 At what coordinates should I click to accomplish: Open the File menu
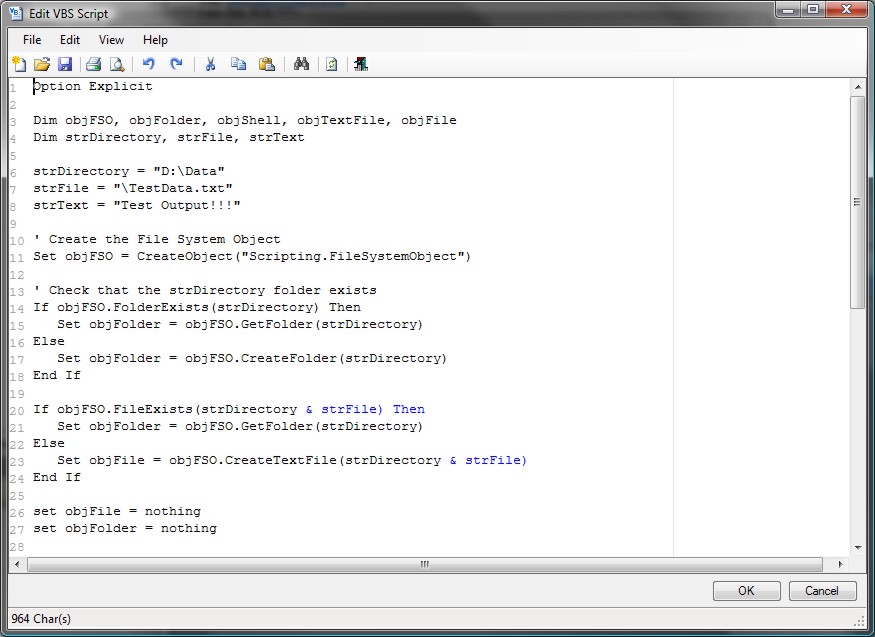[x=32, y=40]
